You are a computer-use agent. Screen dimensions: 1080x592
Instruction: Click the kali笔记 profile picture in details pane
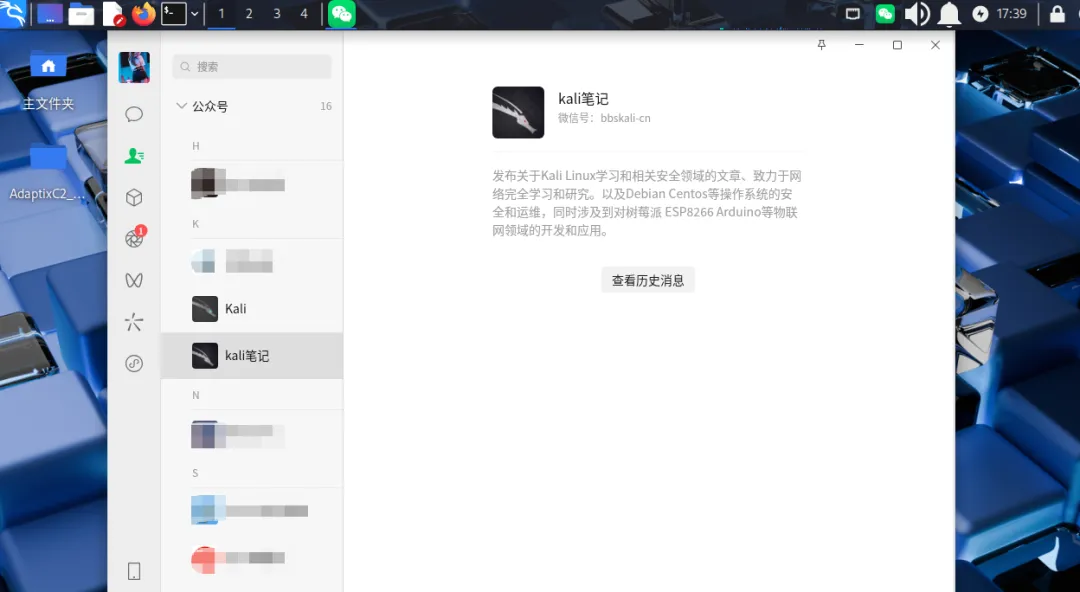coord(518,112)
